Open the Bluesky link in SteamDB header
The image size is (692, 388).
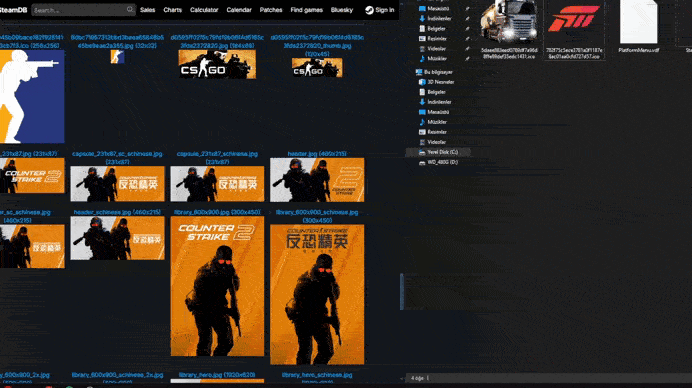(x=342, y=10)
